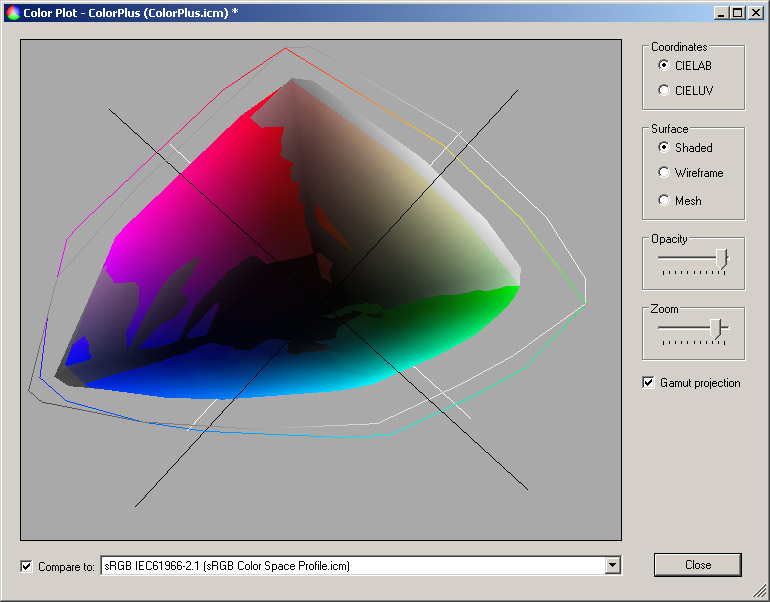Image resolution: width=770 pixels, height=602 pixels.
Task: Click the Close button
Action: (698, 565)
